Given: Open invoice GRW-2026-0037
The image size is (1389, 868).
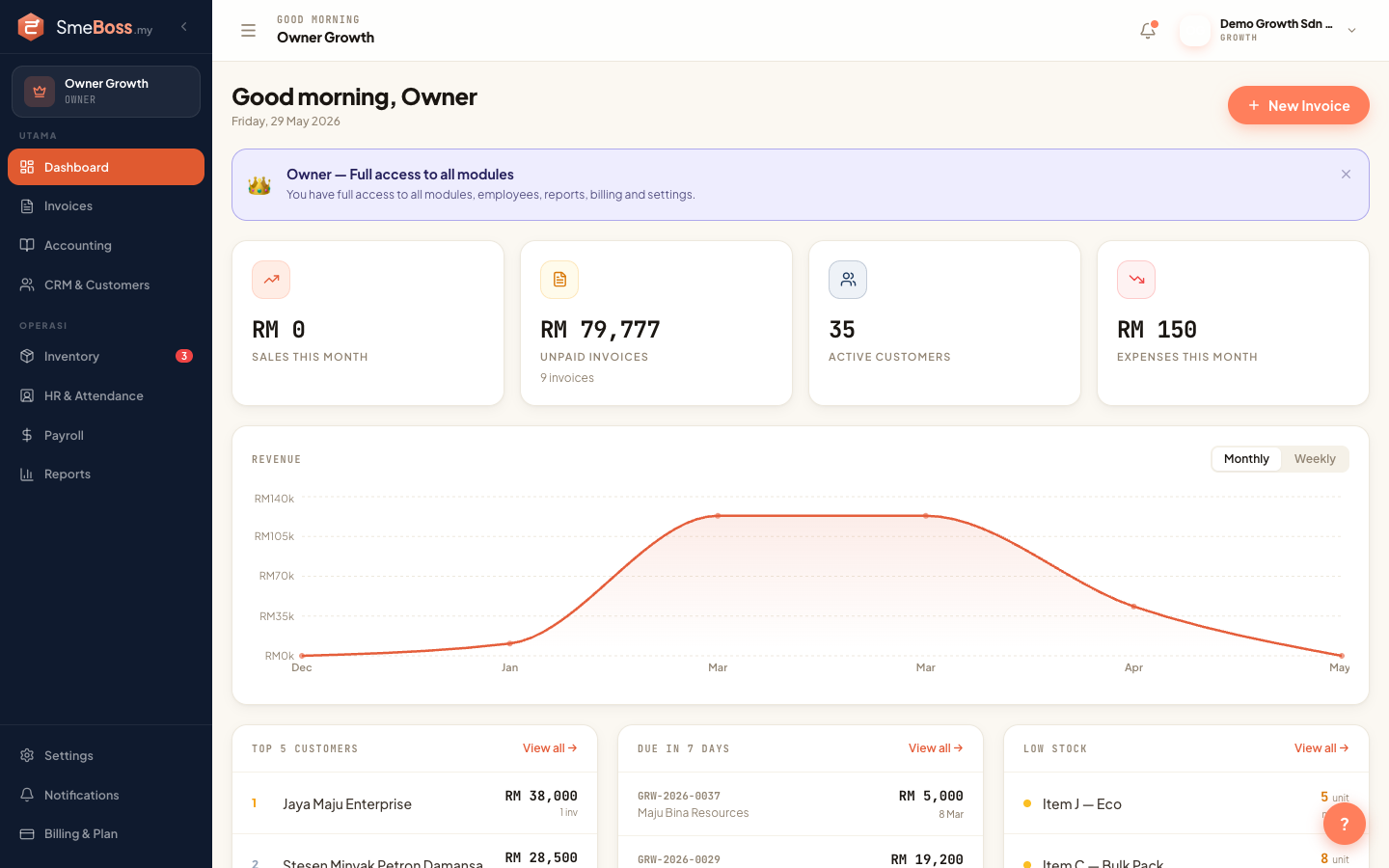Looking at the screenshot, I should [x=801, y=803].
